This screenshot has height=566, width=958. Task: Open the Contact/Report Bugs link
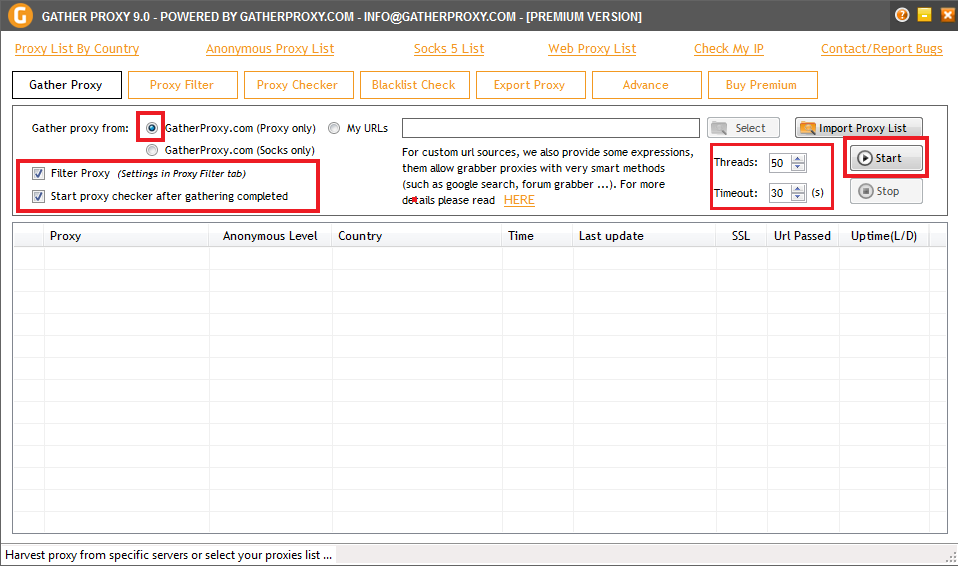click(882, 49)
